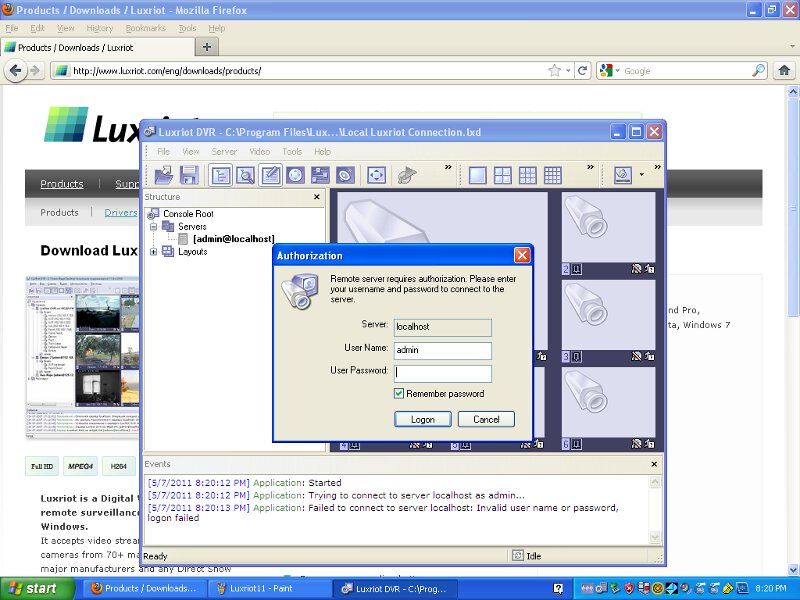
Task: Click the channel-select icon at cell 6's right edge
Action: coord(649,444)
